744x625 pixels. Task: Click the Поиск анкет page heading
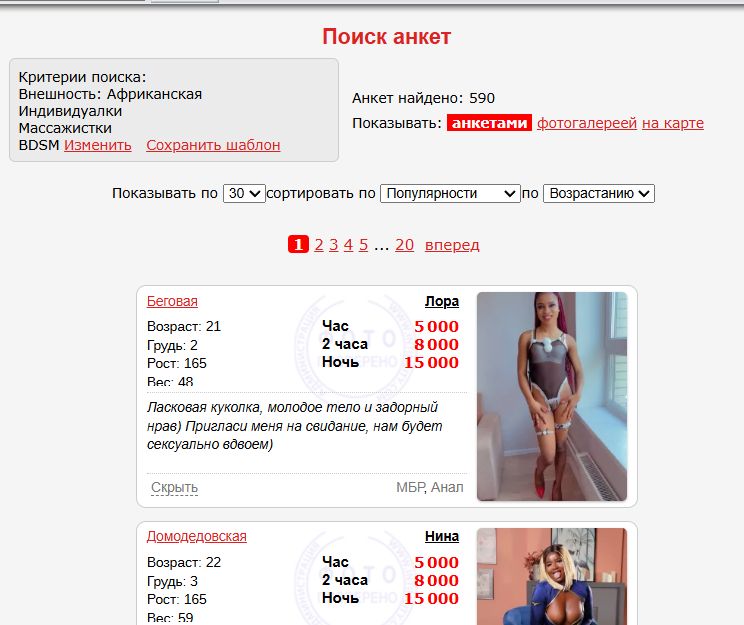[387, 37]
